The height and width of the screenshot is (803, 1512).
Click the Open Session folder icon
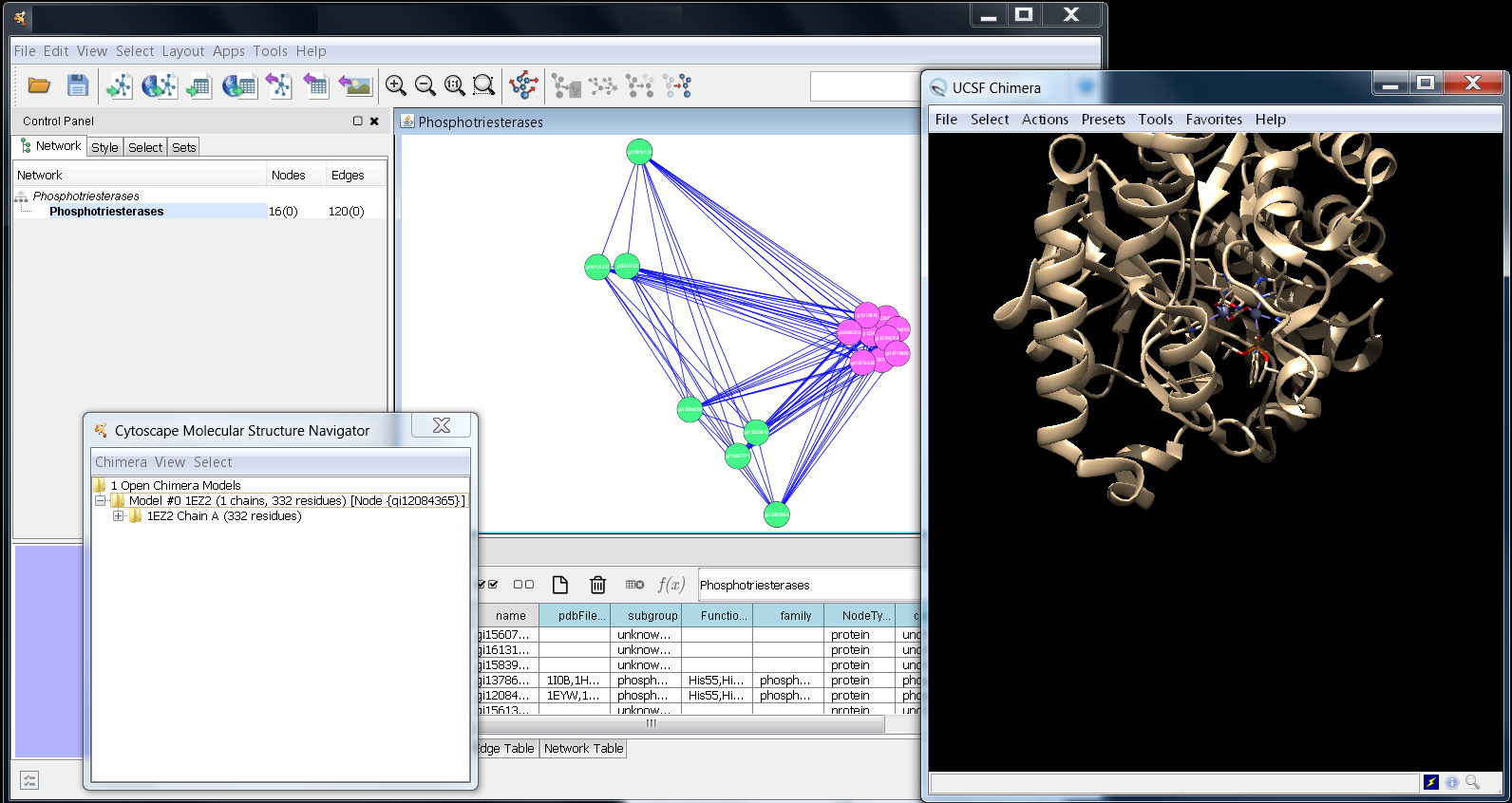click(39, 86)
